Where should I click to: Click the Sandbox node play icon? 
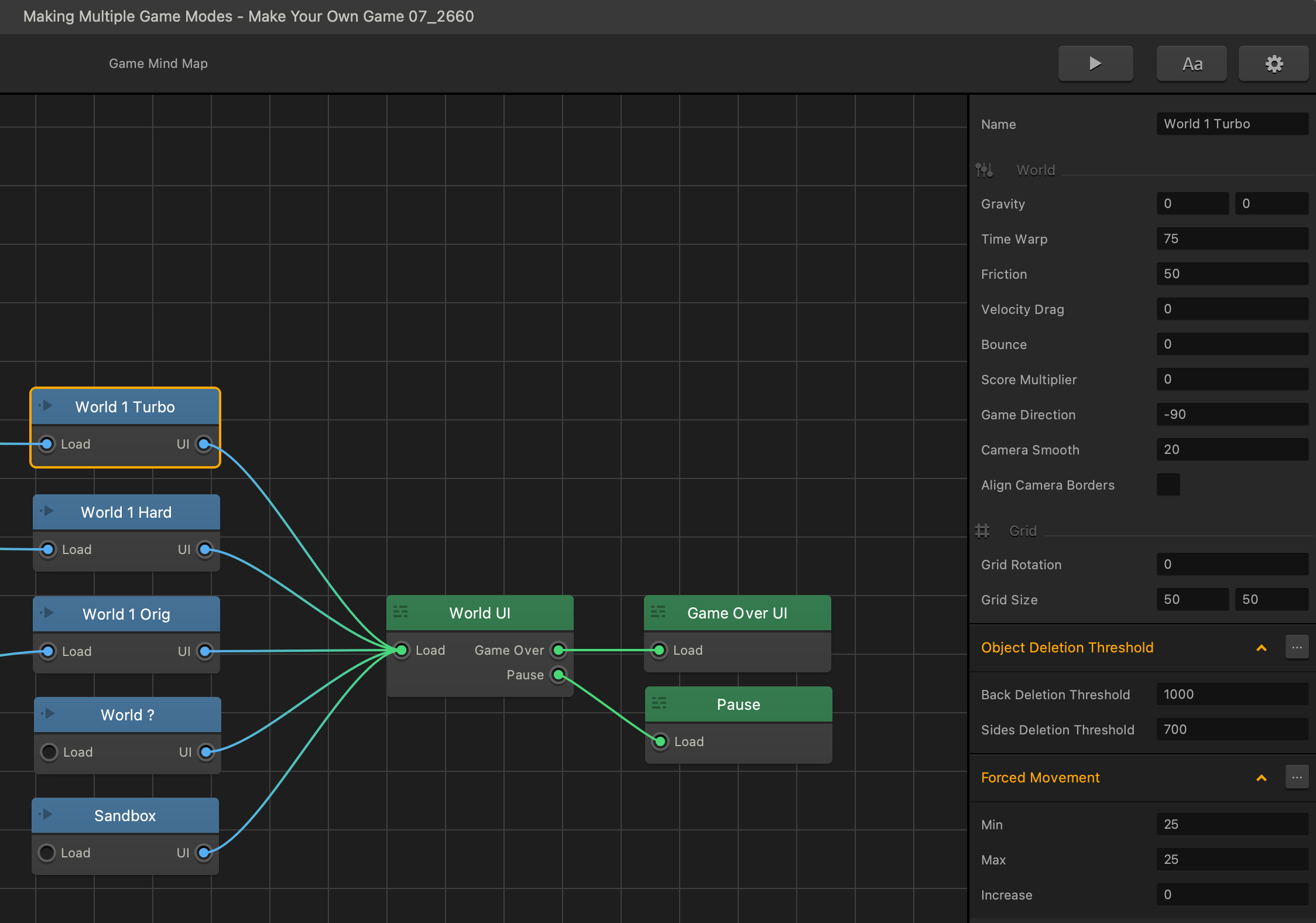point(47,815)
